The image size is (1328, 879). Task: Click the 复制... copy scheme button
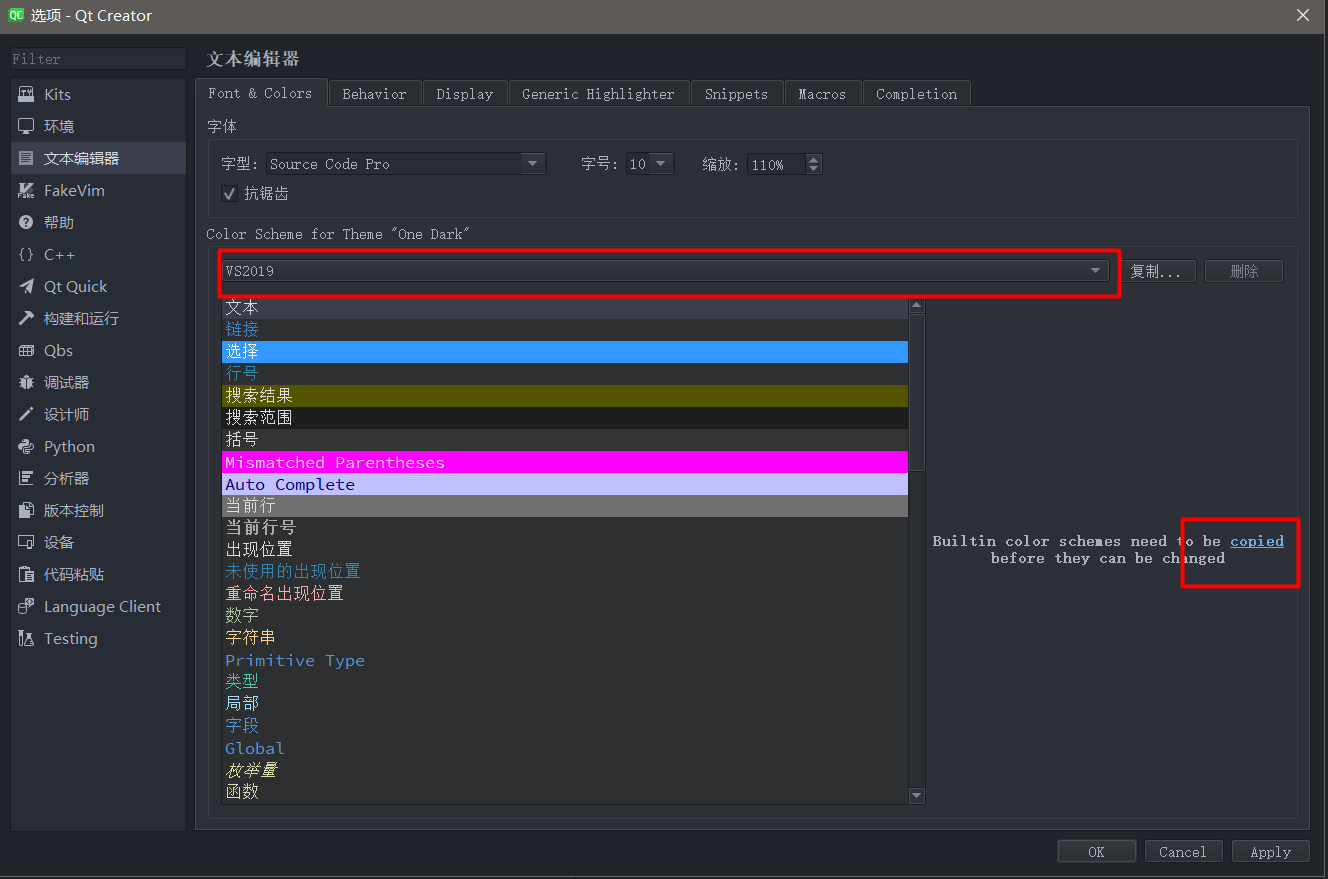click(1157, 271)
